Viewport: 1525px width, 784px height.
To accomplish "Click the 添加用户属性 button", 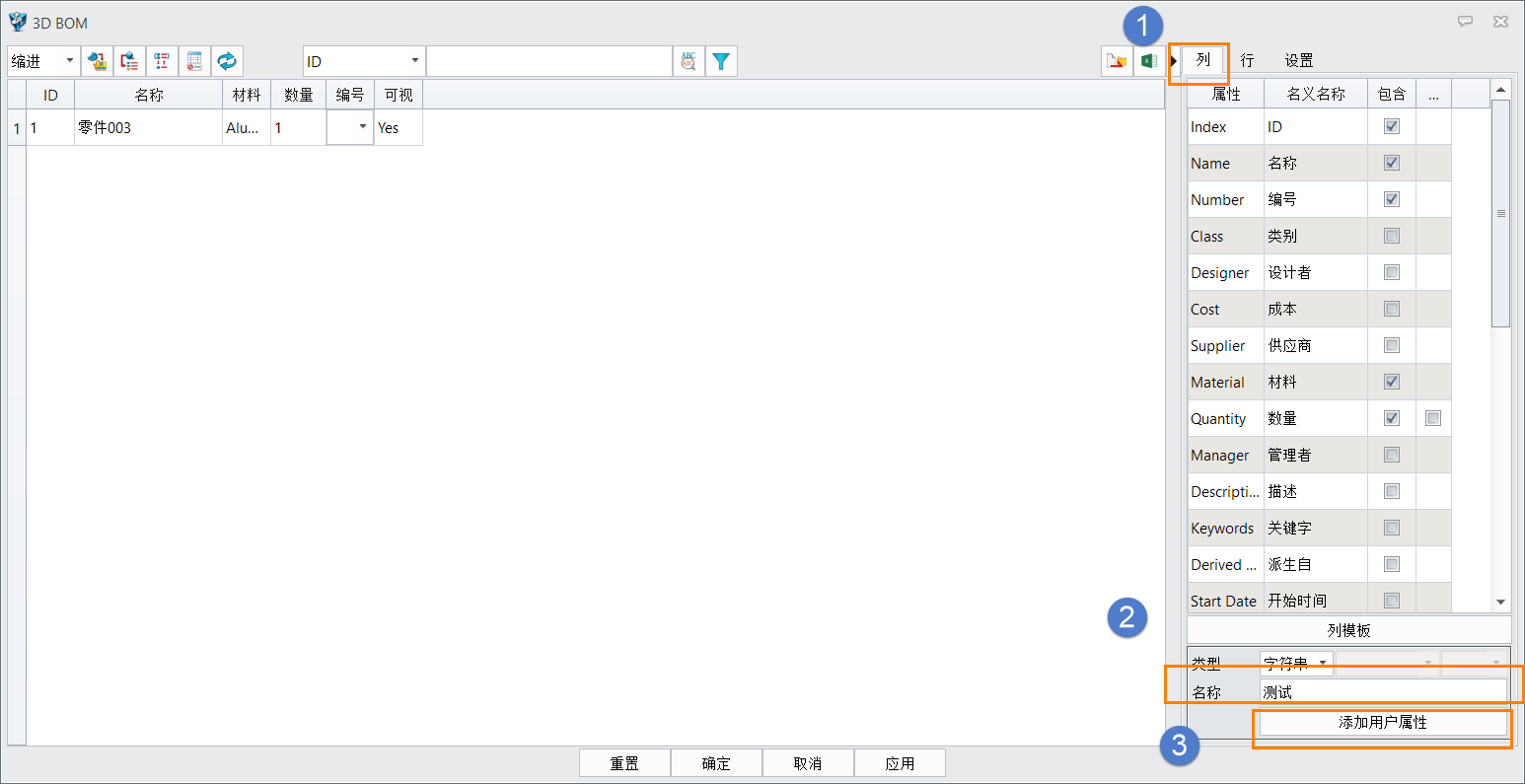I will click(x=1383, y=723).
